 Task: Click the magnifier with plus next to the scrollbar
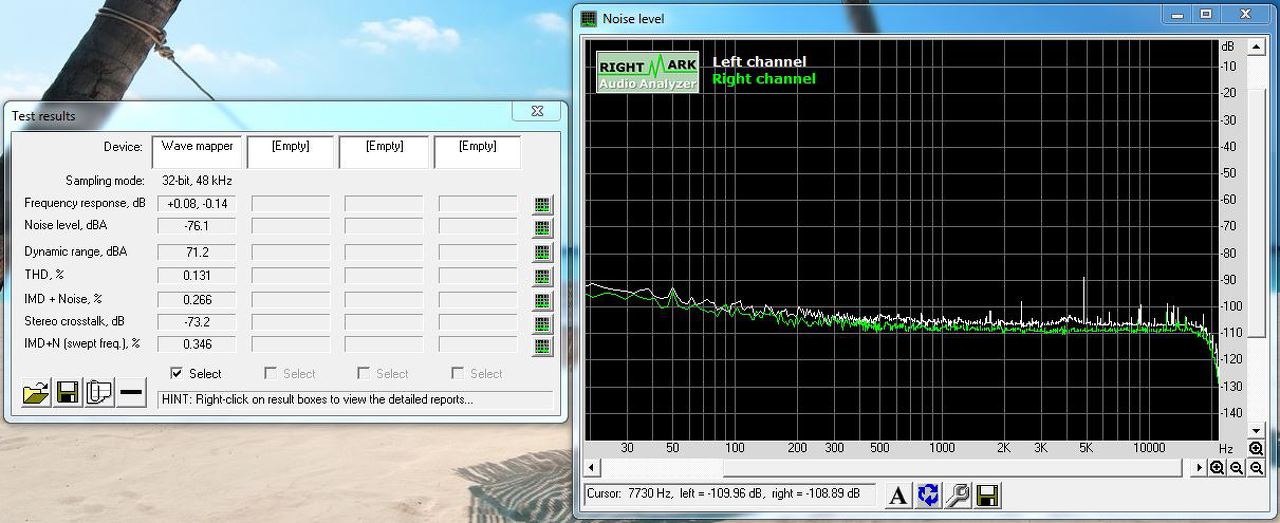(x=1217, y=468)
